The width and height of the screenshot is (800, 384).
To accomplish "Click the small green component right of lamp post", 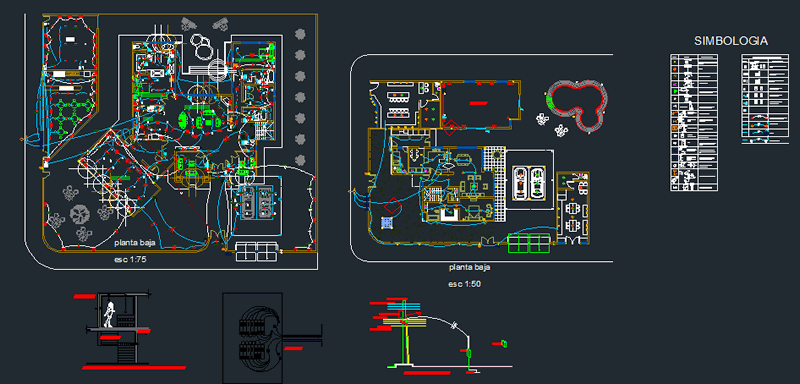I will click(505, 344).
